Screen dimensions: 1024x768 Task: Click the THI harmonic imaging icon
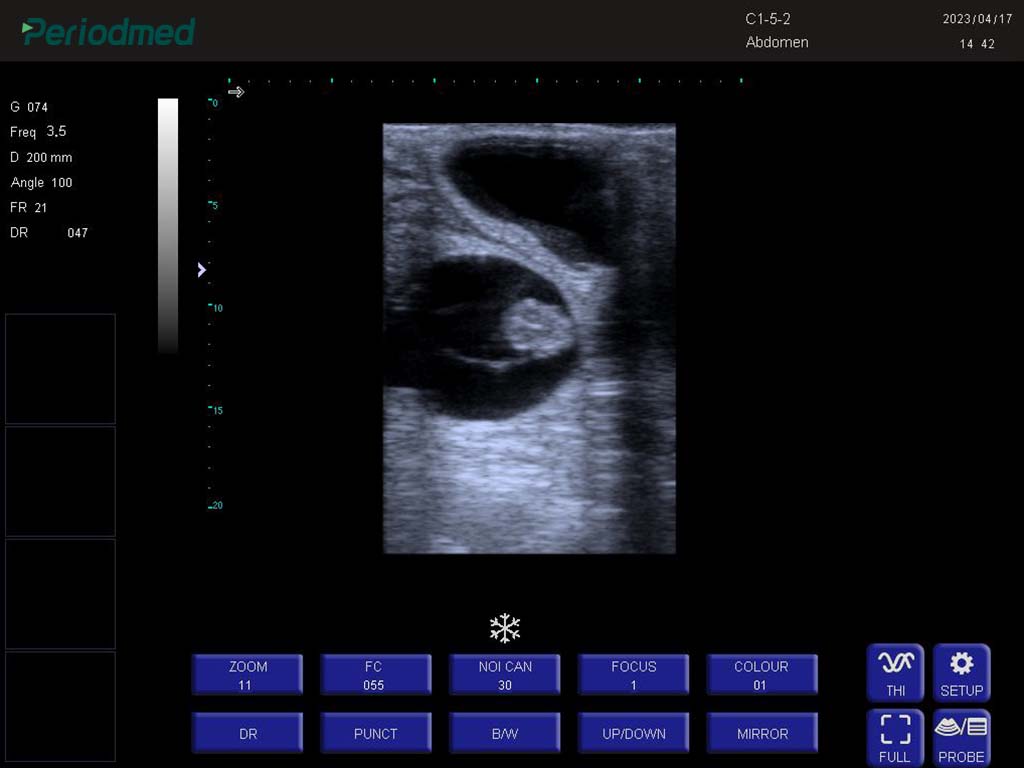pyautogui.click(x=895, y=672)
